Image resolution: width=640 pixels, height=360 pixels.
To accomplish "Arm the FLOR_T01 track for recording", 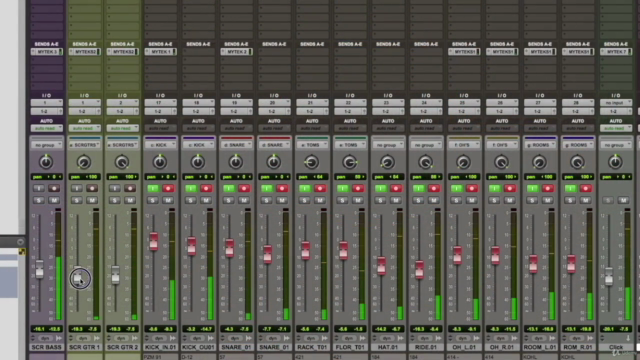I will coord(358,188).
